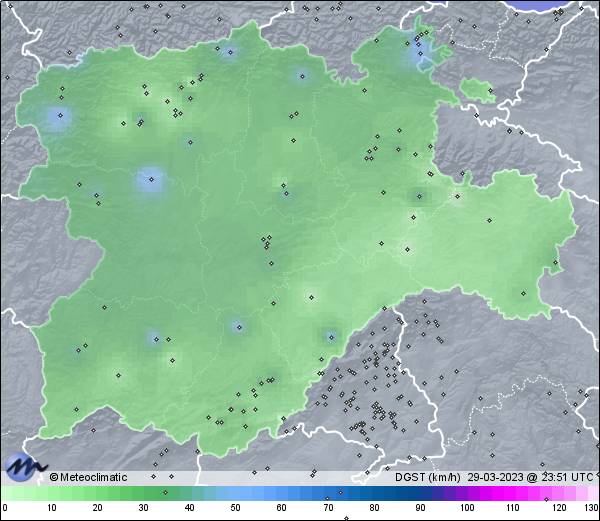
Task: Click the 23:51 UTC time text
Action: 566,477
